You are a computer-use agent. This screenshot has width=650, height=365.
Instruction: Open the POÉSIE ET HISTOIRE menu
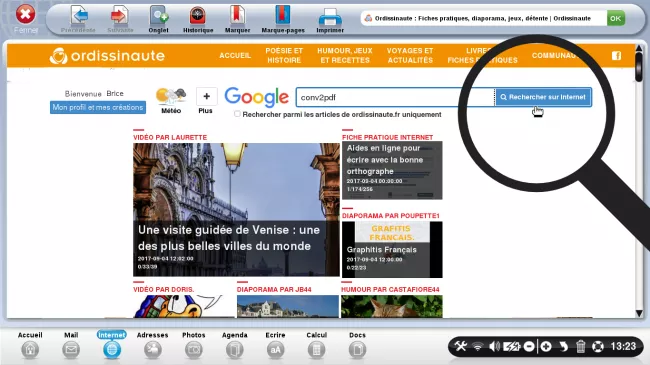coord(284,55)
